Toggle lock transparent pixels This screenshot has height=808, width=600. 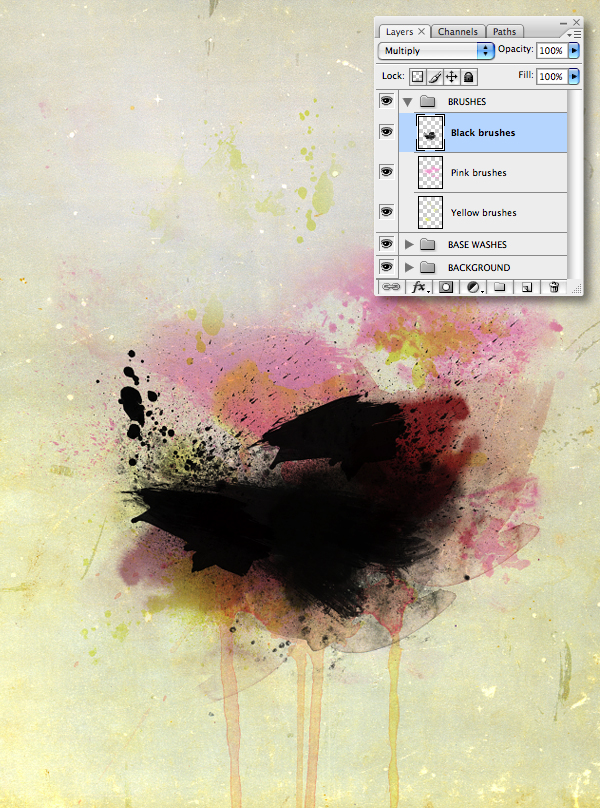[x=418, y=77]
